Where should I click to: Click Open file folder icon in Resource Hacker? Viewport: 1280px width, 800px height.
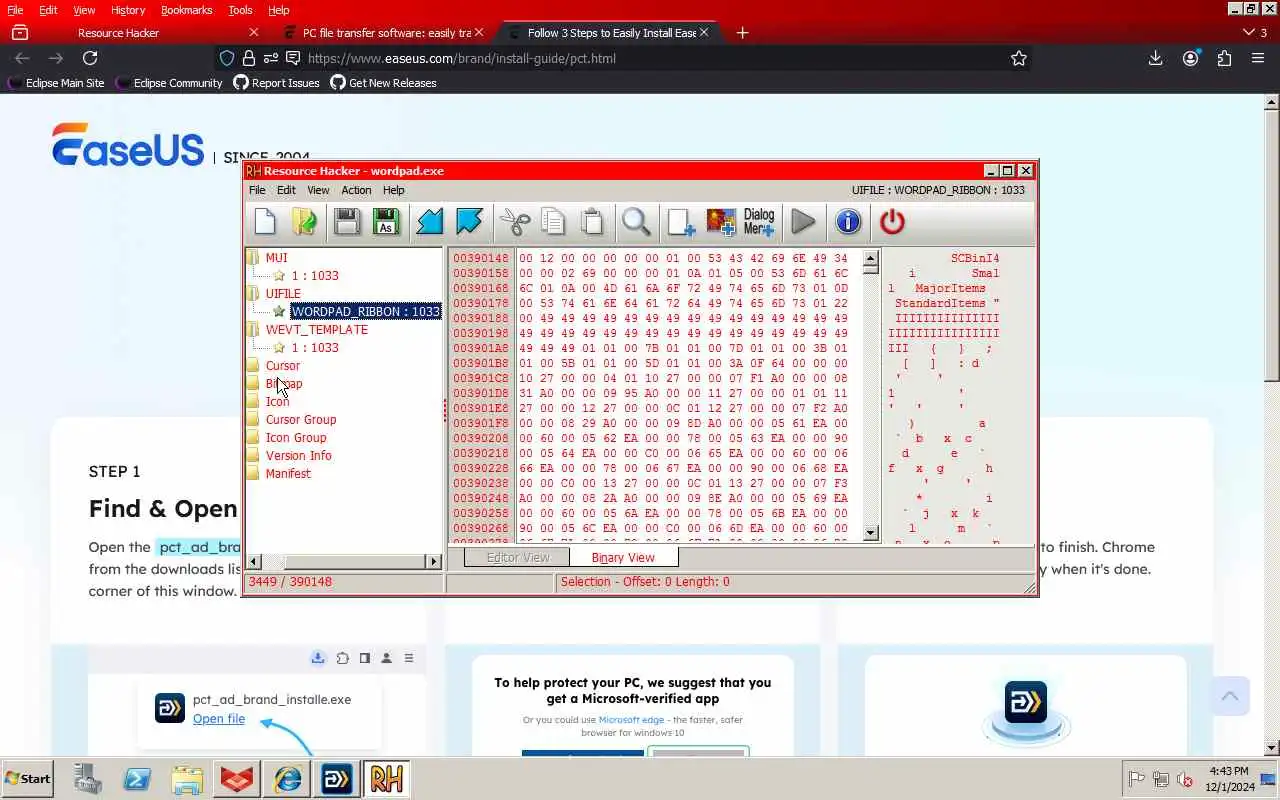point(304,221)
